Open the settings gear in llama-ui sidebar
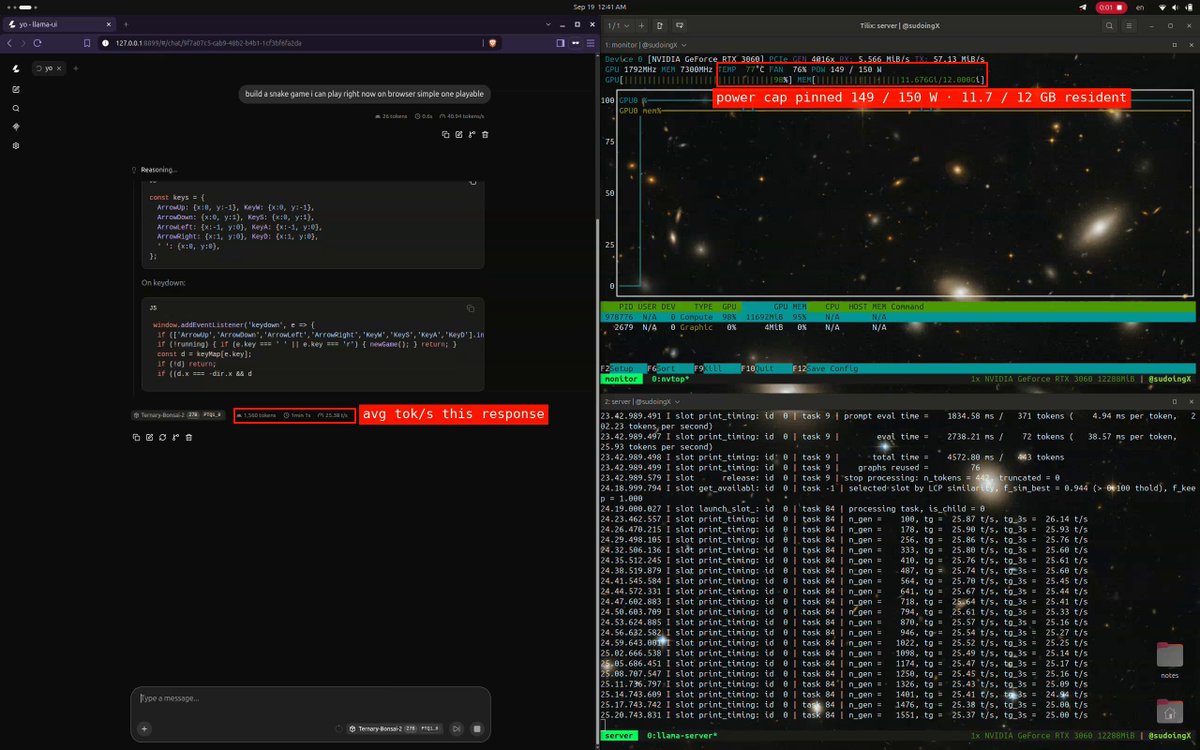The height and width of the screenshot is (750, 1200). pyautogui.click(x=16, y=146)
